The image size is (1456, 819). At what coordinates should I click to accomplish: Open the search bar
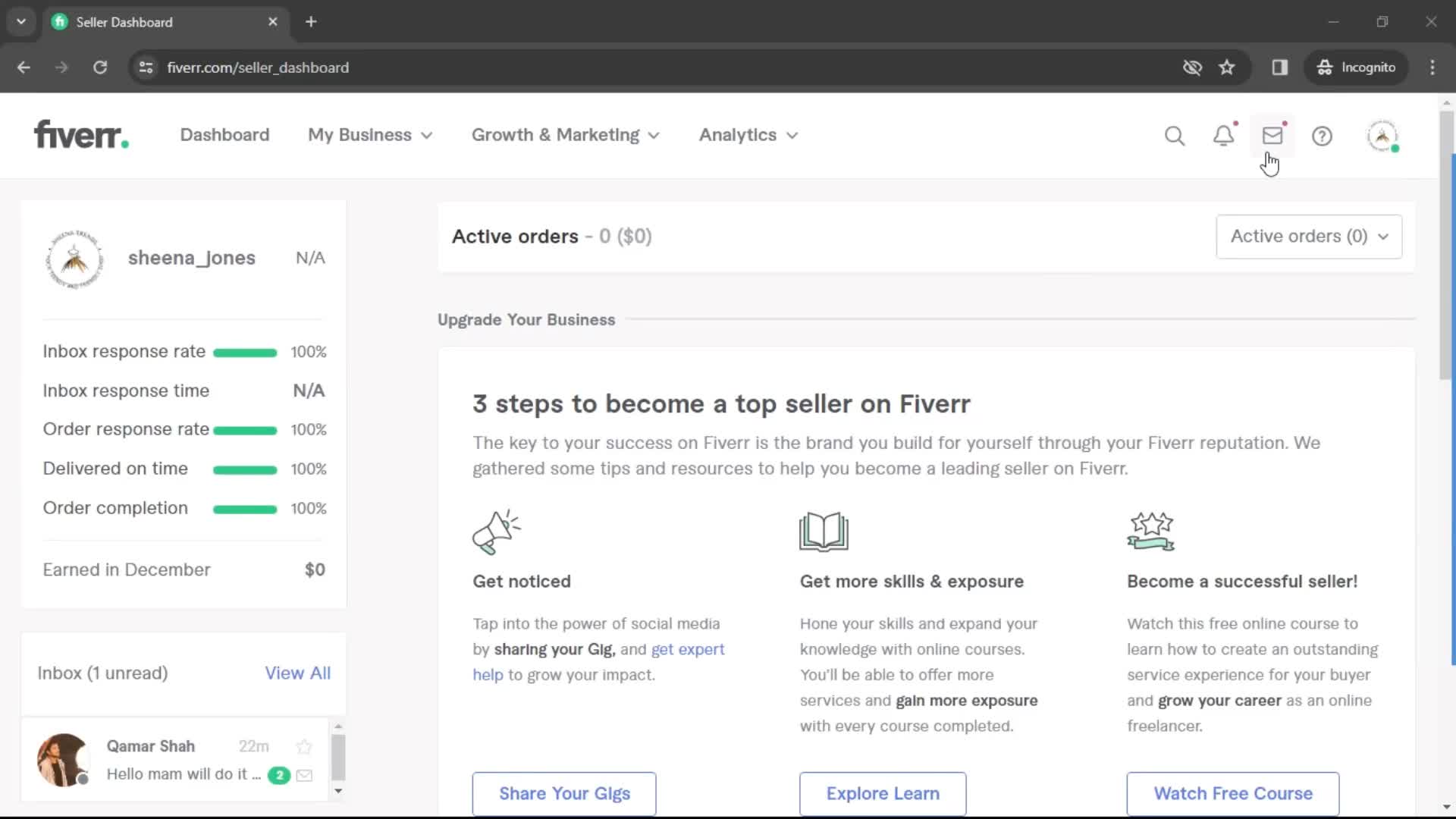pos(1175,135)
